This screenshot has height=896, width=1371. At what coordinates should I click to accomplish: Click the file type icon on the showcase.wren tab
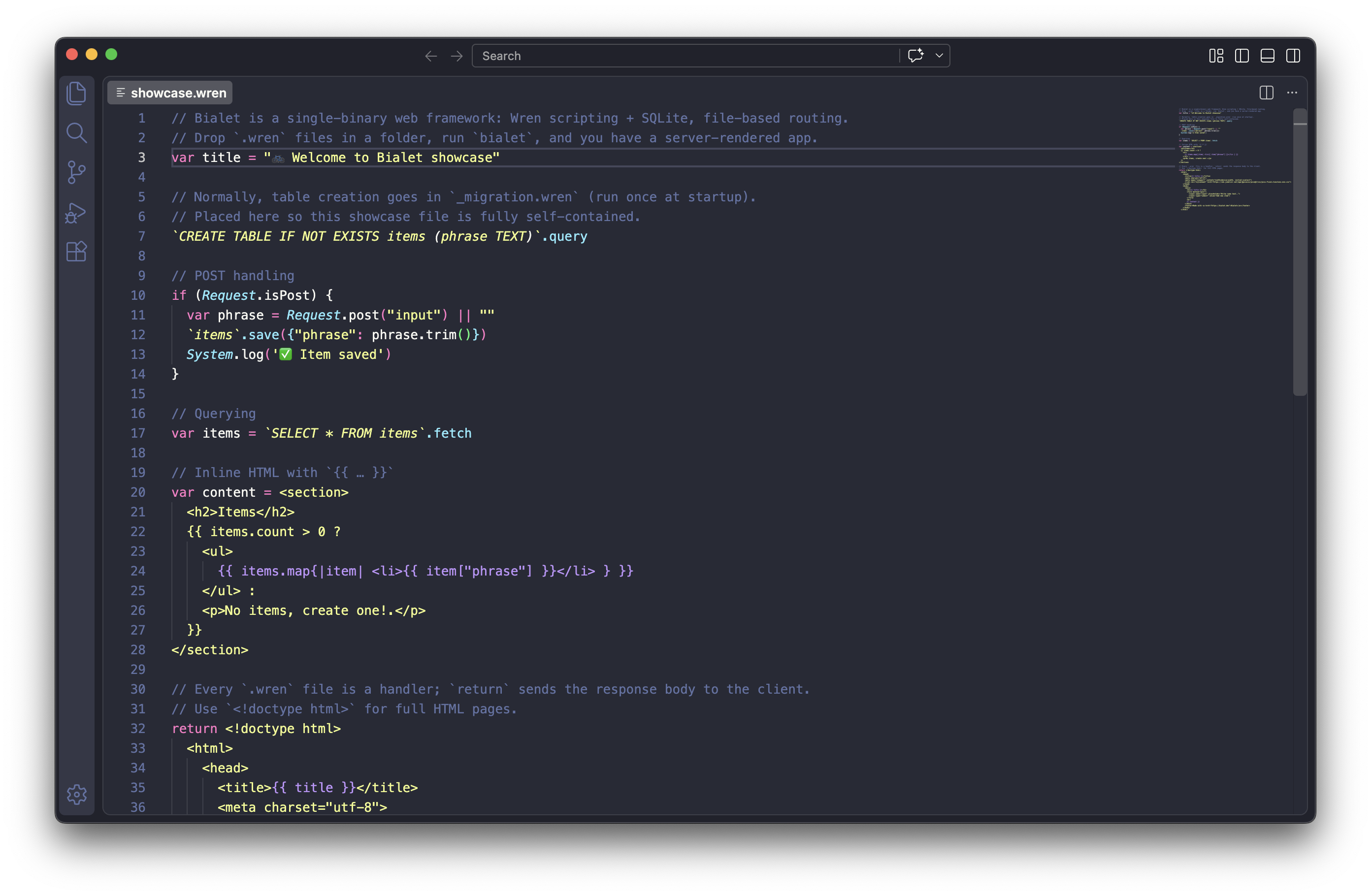[x=120, y=93]
